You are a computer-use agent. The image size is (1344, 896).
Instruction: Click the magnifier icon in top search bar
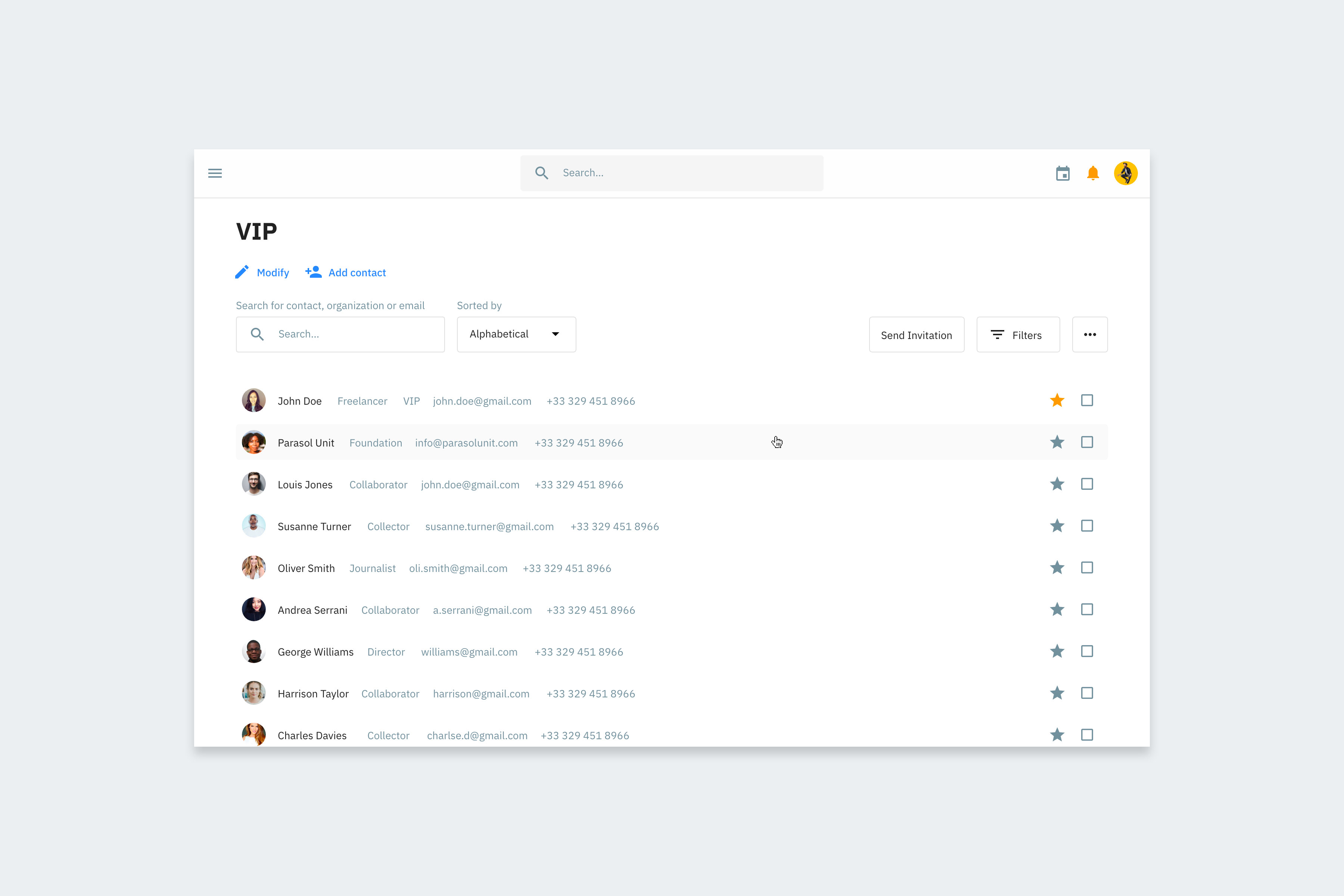(x=541, y=173)
